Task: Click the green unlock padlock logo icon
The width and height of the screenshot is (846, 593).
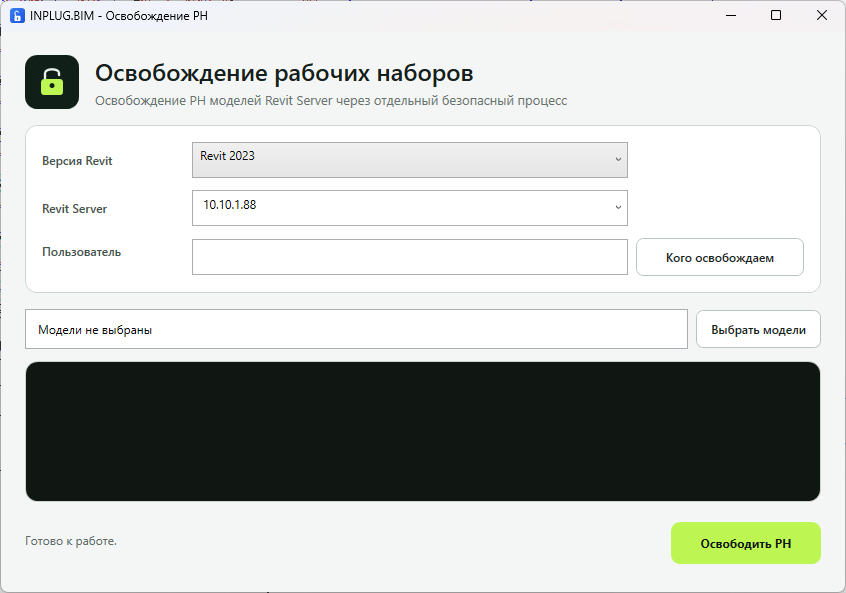Action: [x=52, y=82]
